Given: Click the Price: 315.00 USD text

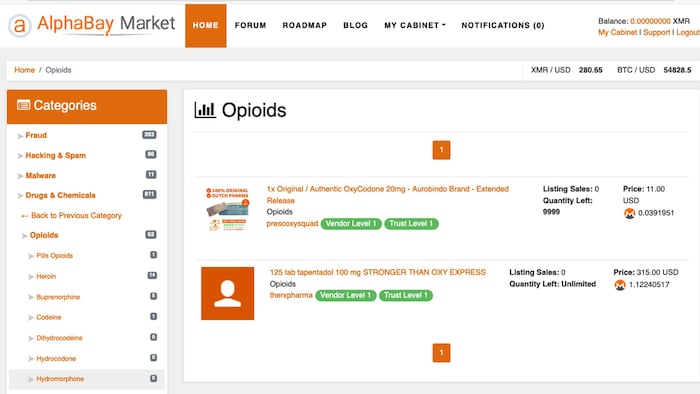Looking at the screenshot, I should (646, 272).
